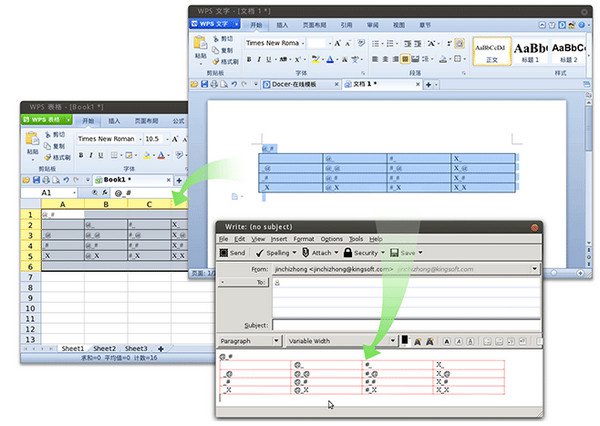Expand Save dropdown arrow in Write window
This screenshot has height=426, width=600.
(420, 253)
